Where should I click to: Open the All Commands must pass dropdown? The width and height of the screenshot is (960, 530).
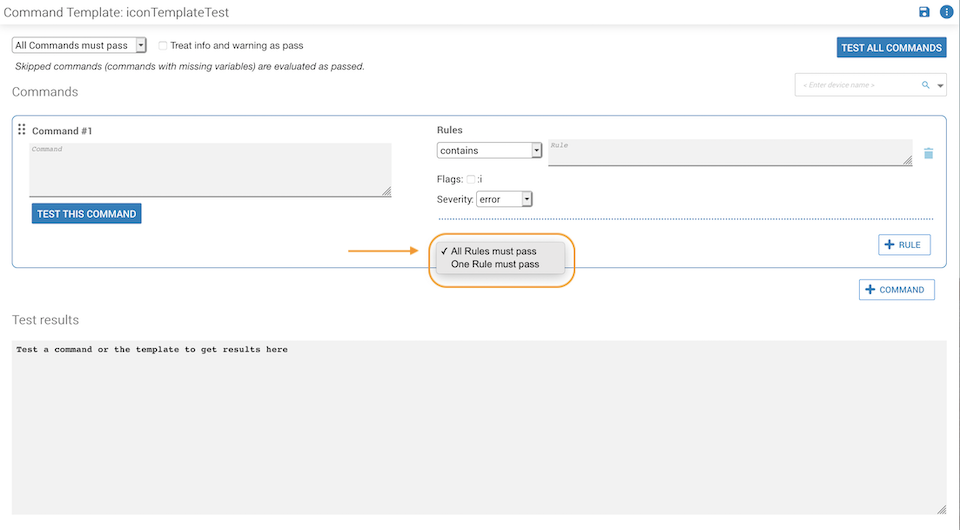[x=80, y=45]
